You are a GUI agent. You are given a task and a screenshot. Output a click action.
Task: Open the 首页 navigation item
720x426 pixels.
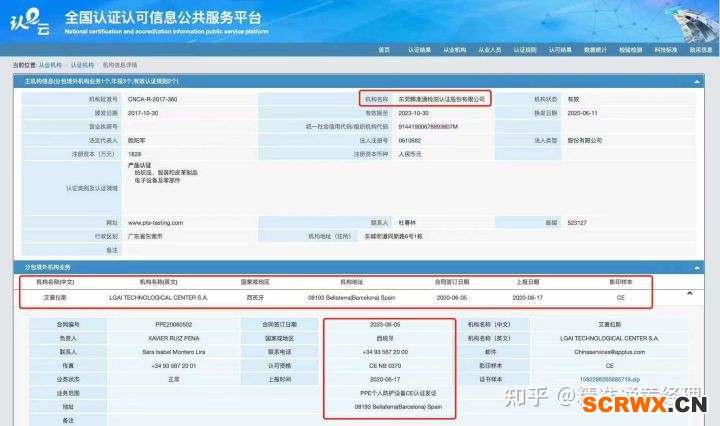pyautogui.click(x=384, y=50)
